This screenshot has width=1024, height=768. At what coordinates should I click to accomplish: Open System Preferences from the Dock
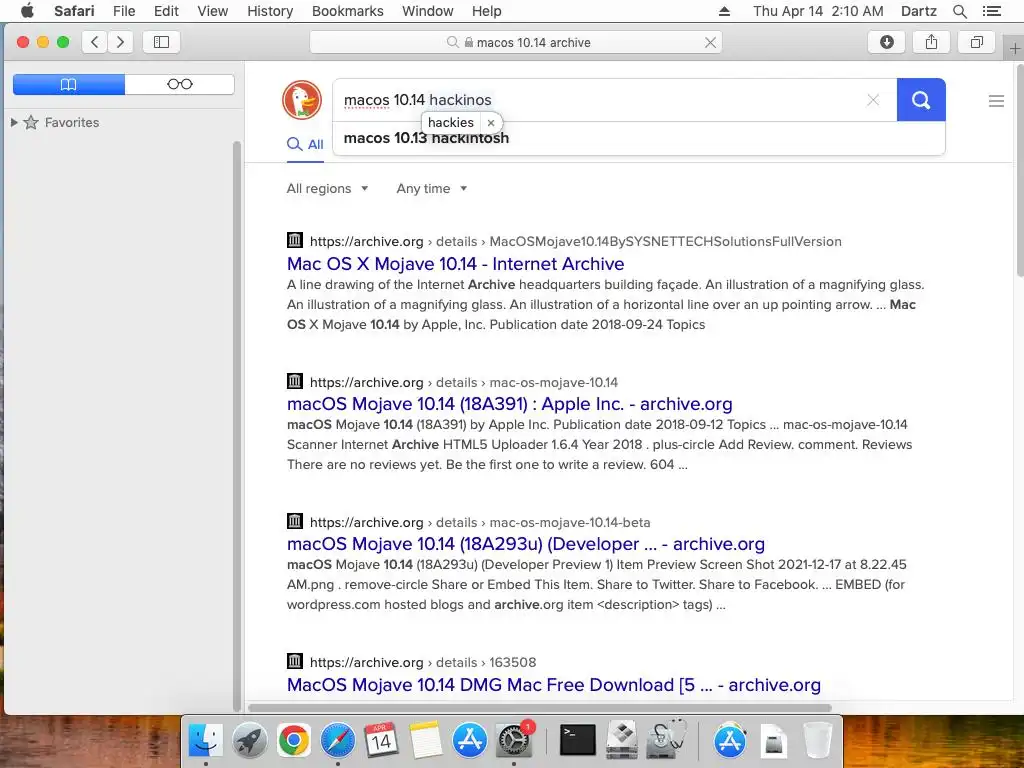(x=514, y=740)
